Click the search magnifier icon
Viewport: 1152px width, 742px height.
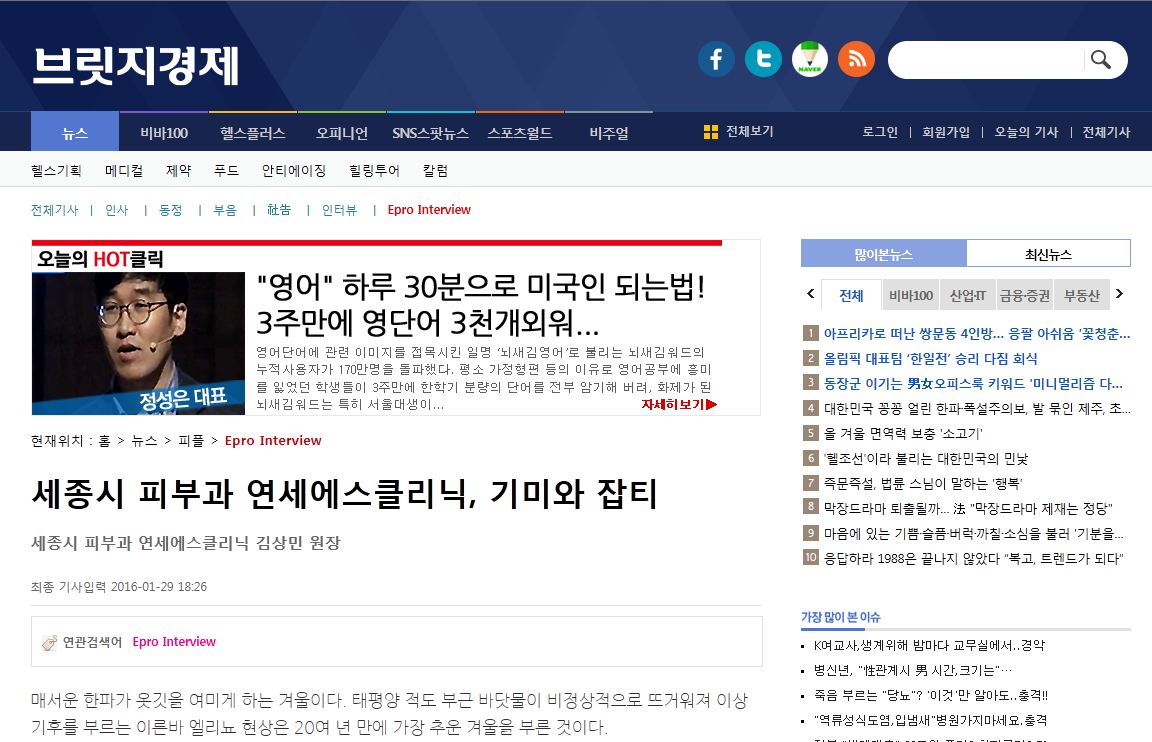click(1101, 60)
